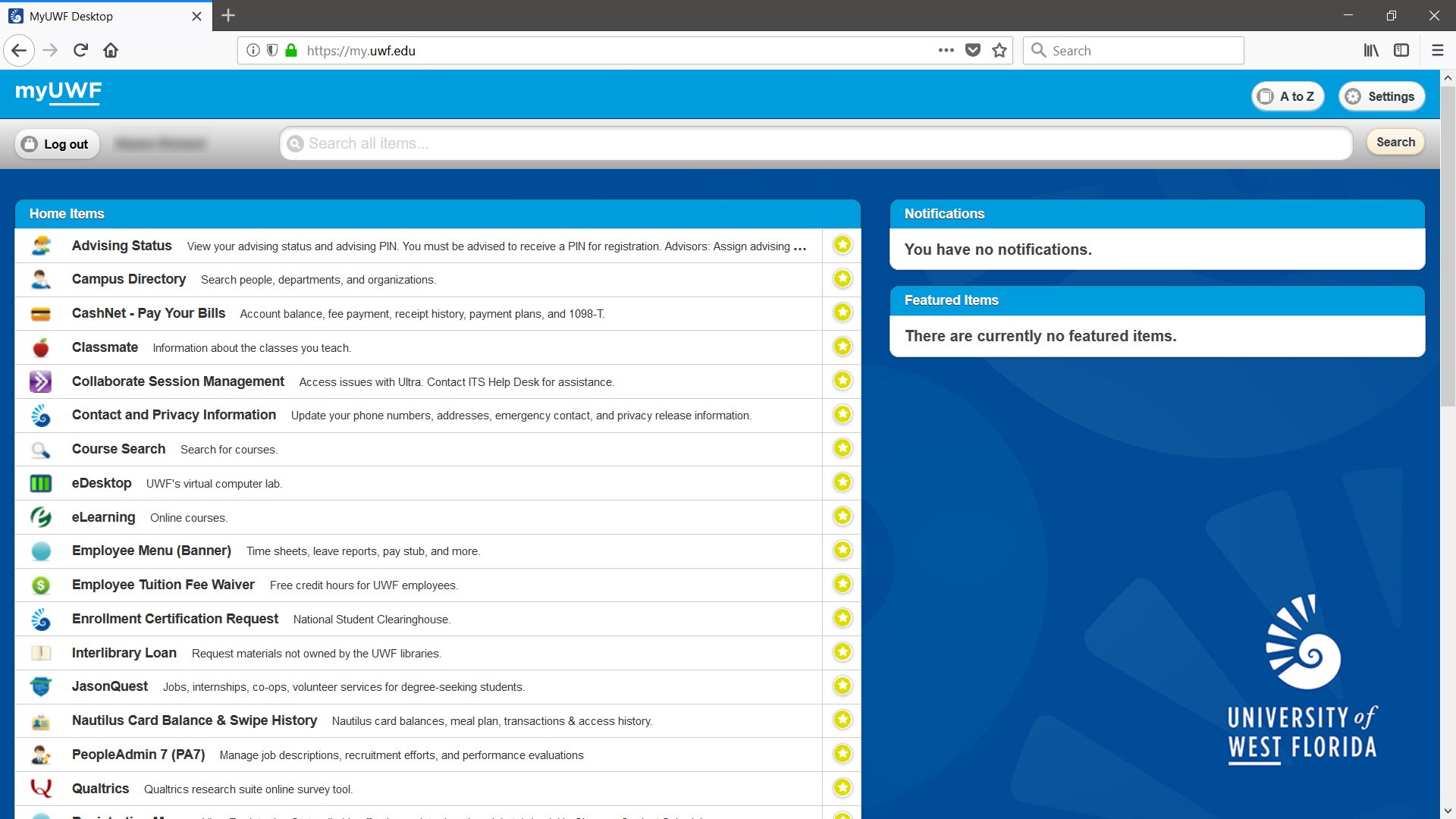Viewport: 1456px width, 819px height.
Task: Open the Firefox hamburger menu
Action: pos(1437,50)
